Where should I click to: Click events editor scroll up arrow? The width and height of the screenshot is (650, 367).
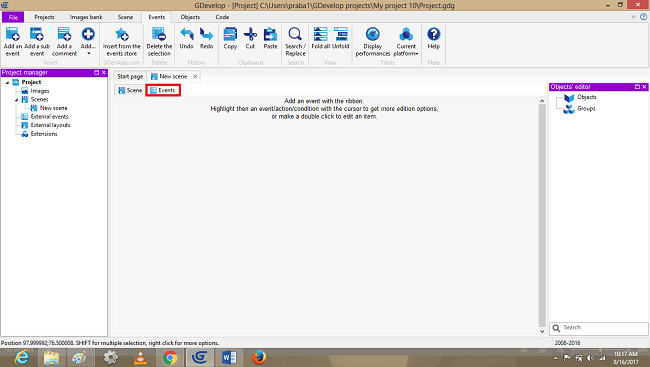click(542, 101)
